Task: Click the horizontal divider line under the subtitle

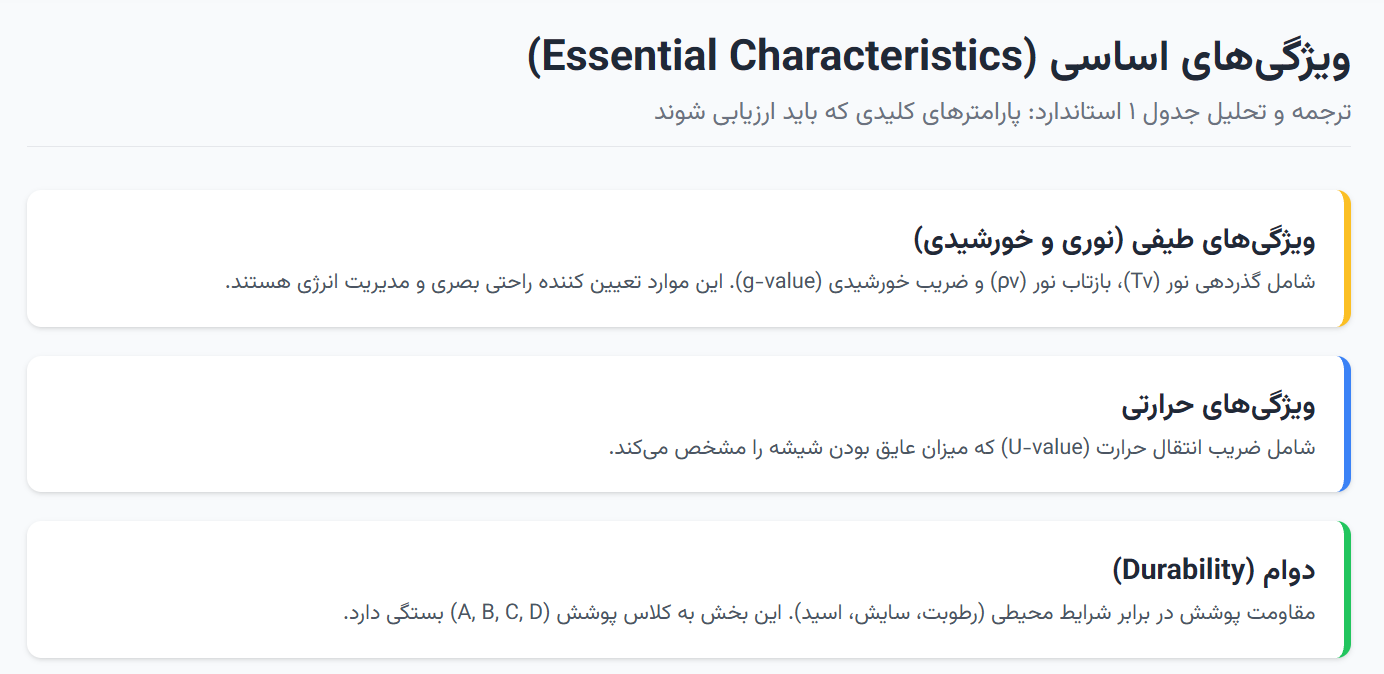Action: [690, 146]
